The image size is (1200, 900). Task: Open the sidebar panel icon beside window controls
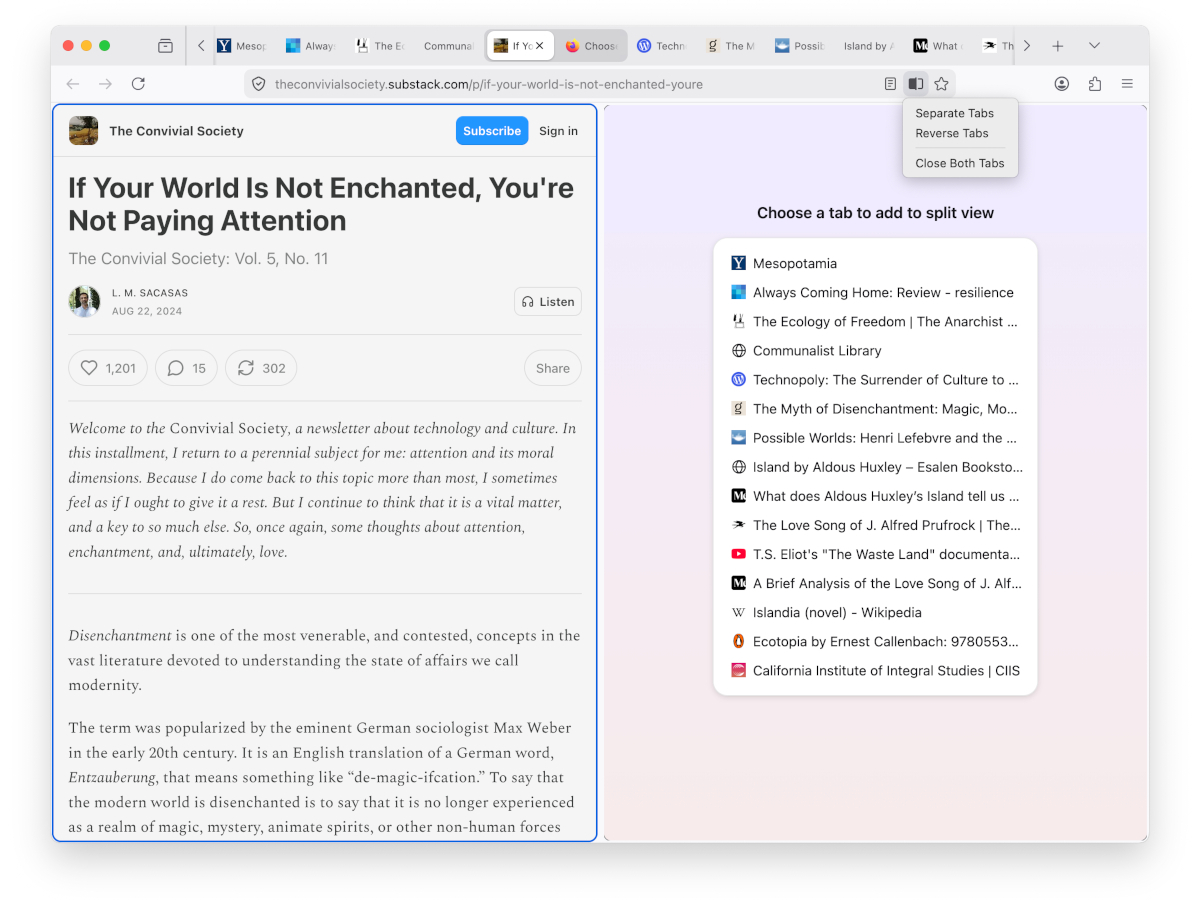[166, 46]
